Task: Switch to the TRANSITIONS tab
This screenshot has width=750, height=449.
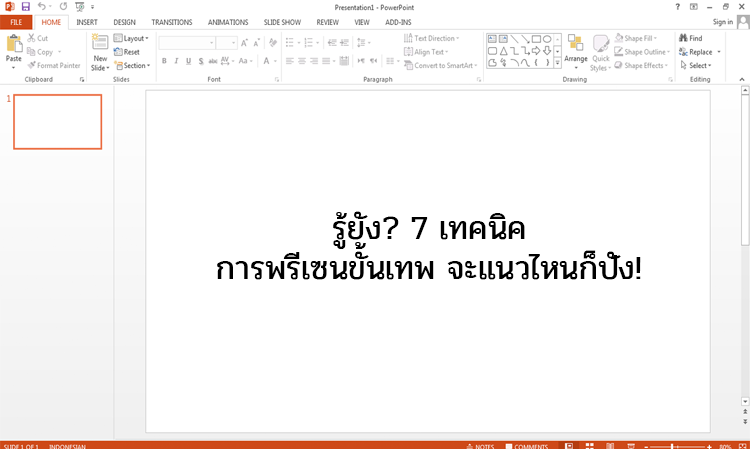Action: pos(172,22)
